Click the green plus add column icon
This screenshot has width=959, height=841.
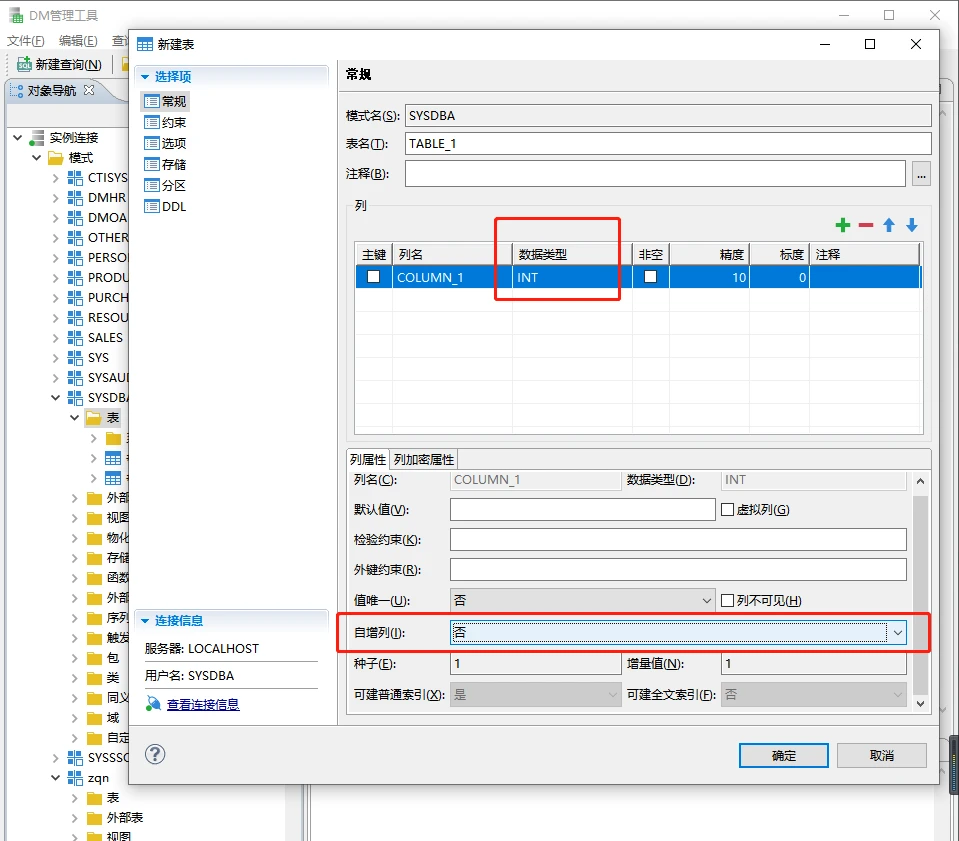[843, 226]
